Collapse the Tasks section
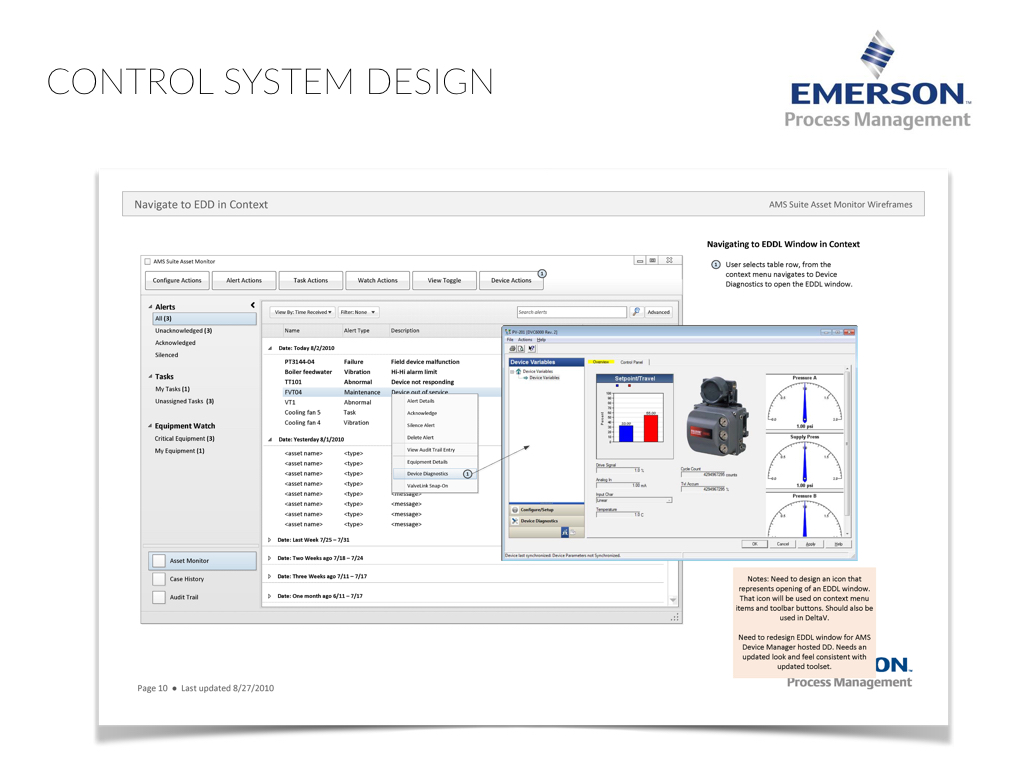The width and height of the screenshot is (1024, 768). click(150, 377)
